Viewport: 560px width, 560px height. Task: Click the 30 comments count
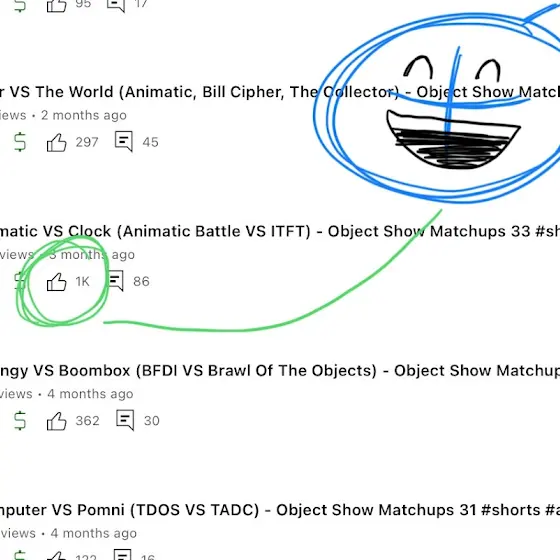(x=152, y=421)
